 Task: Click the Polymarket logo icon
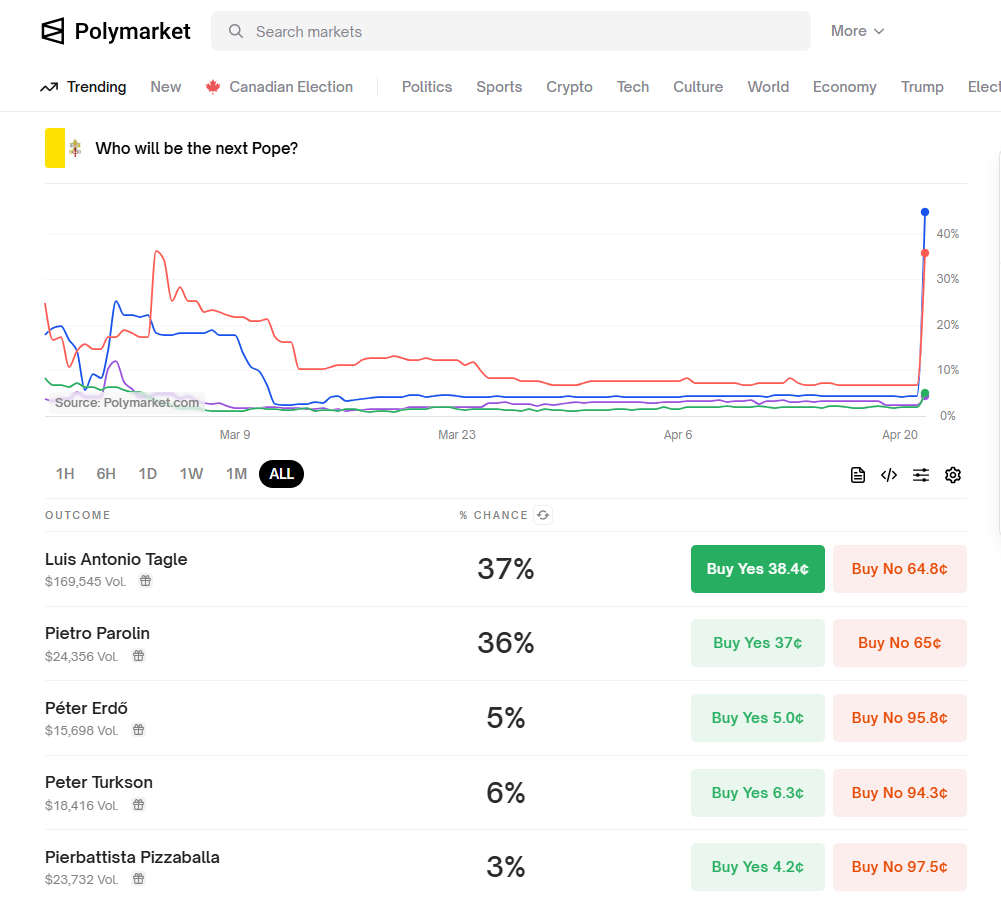tap(53, 31)
